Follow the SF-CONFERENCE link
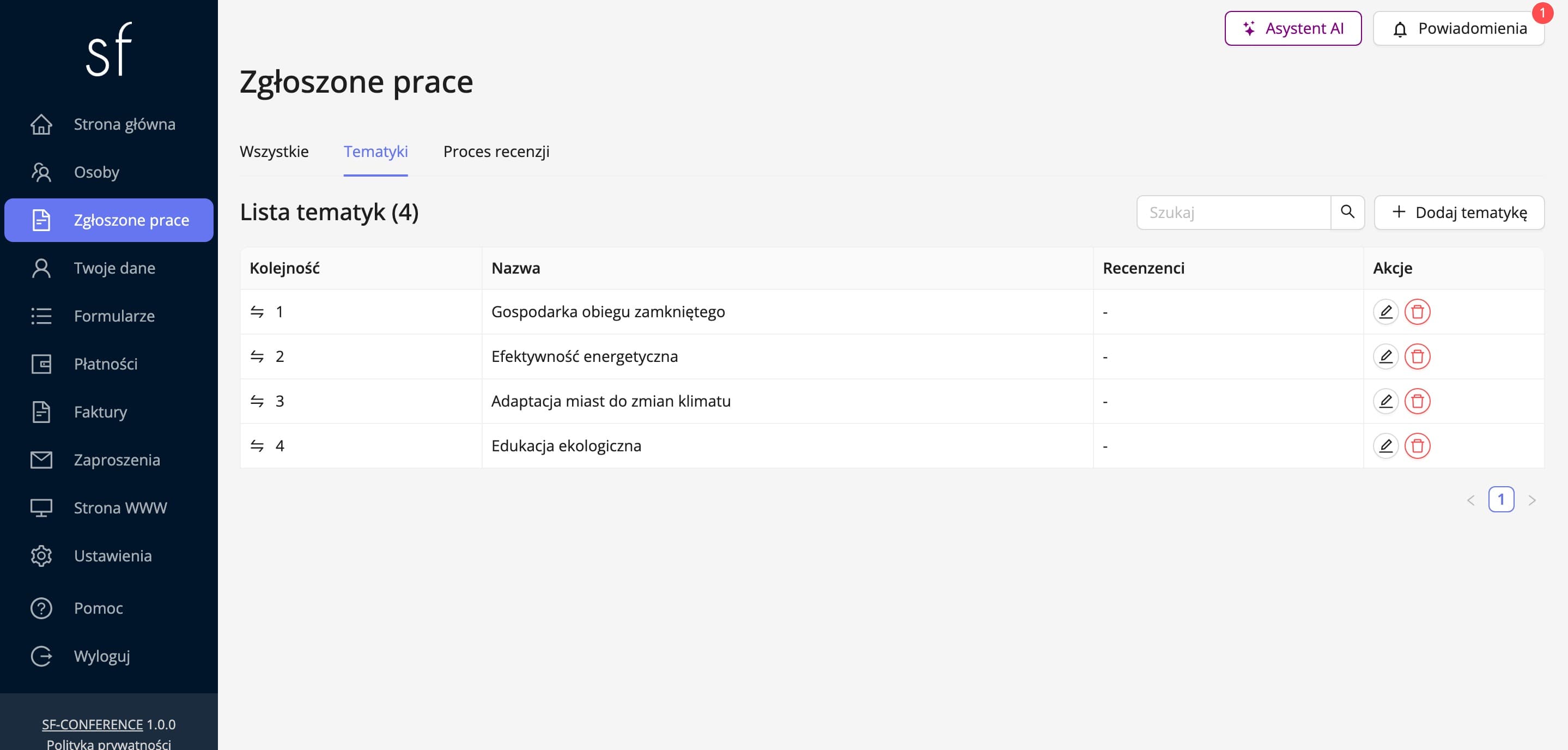The height and width of the screenshot is (750, 1568). coord(92,724)
